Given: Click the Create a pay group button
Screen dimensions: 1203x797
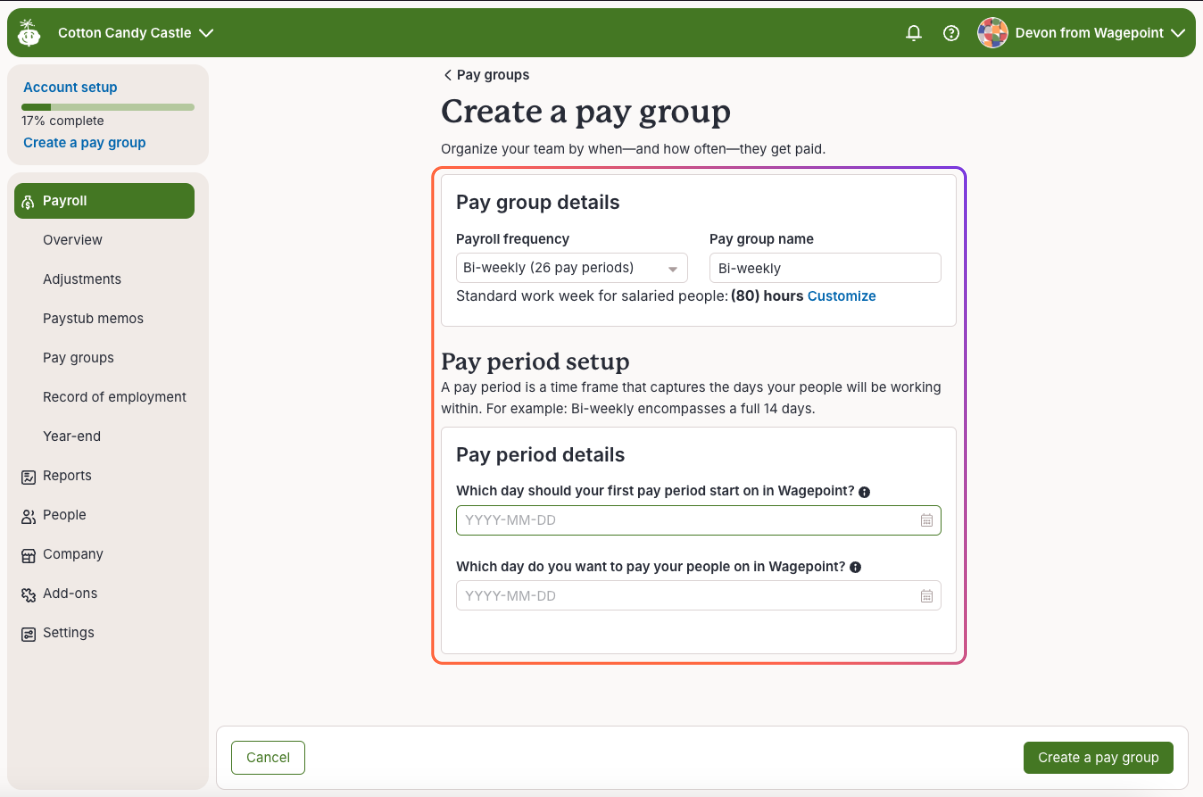Looking at the screenshot, I should 1097,758.
